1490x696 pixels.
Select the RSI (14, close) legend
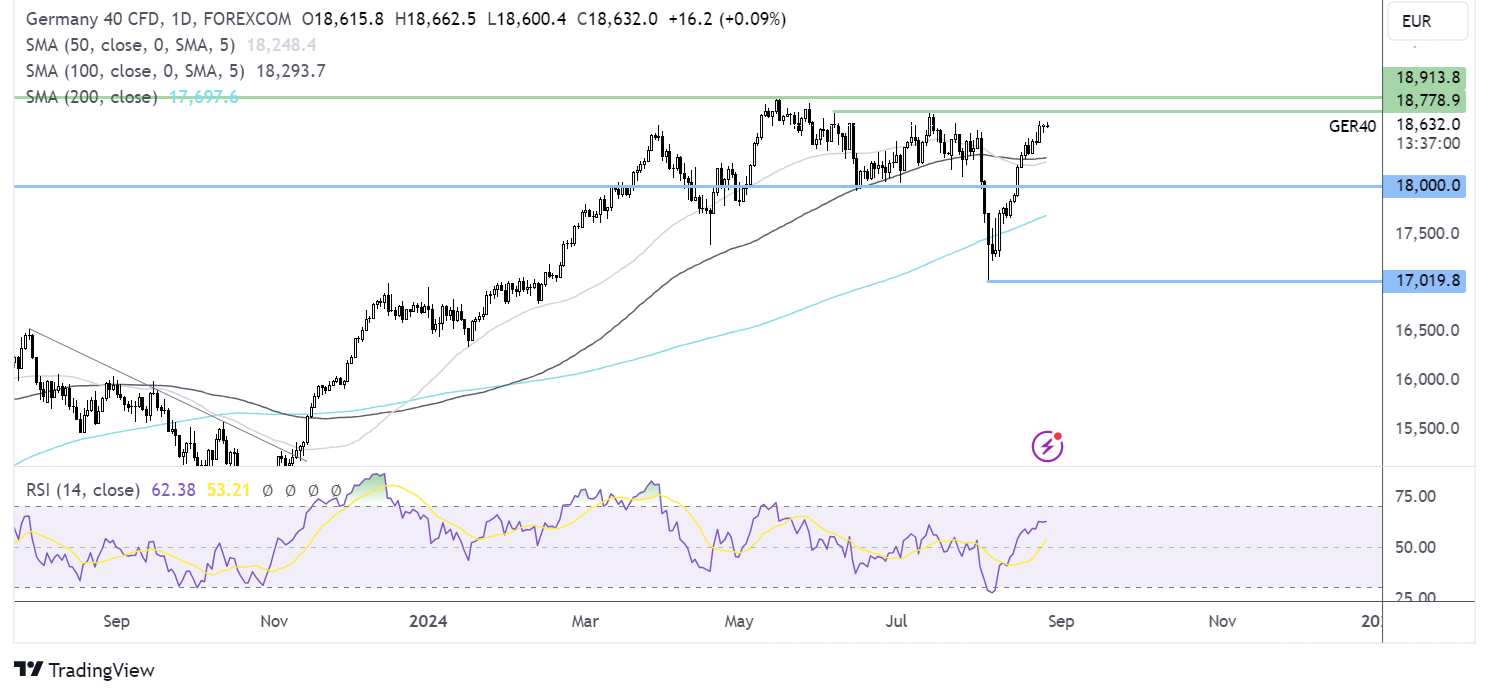(x=81, y=490)
